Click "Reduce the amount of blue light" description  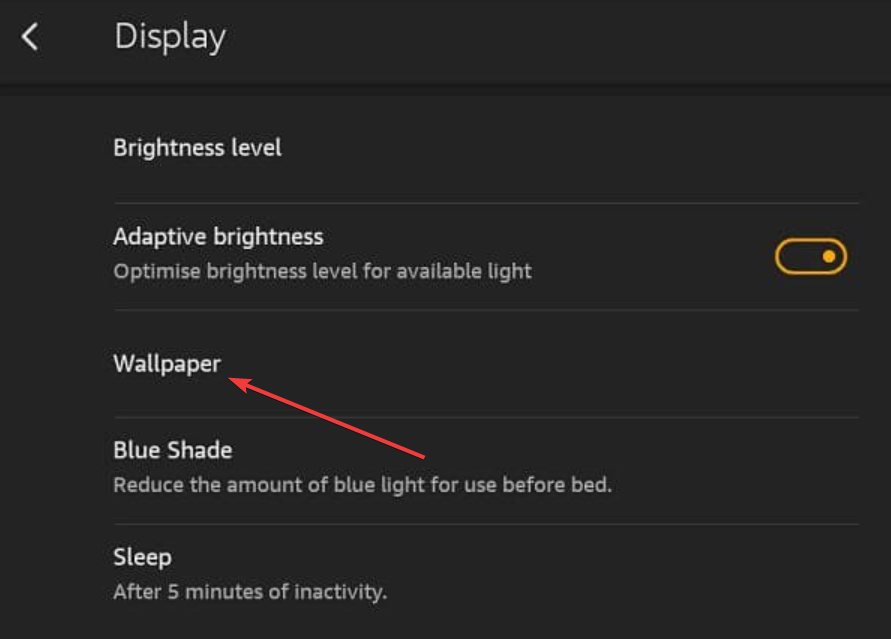tap(362, 485)
